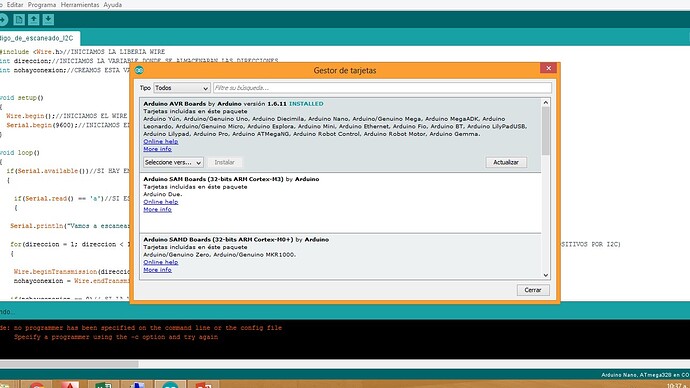Click the Upload arrow toolbar icon

click(x=4, y=20)
